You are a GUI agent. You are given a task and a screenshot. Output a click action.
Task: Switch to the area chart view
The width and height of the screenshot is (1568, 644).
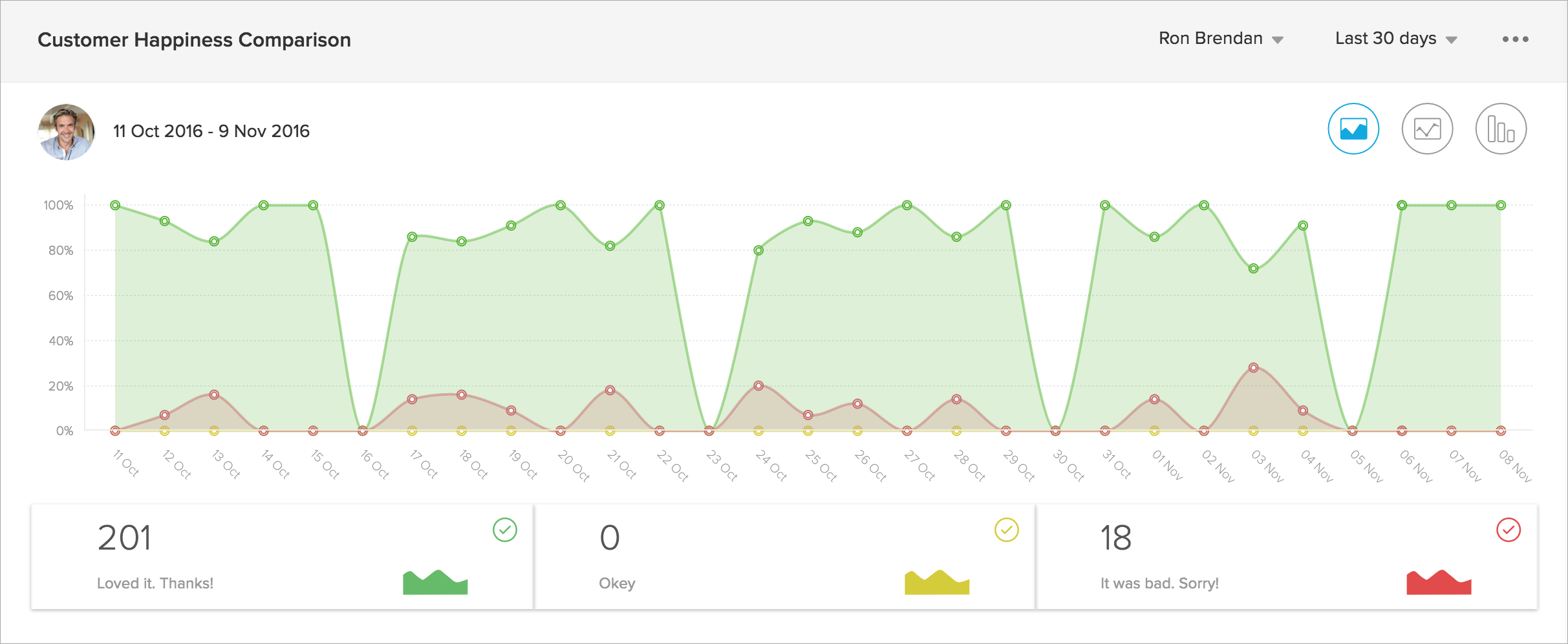pyautogui.click(x=1353, y=129)
